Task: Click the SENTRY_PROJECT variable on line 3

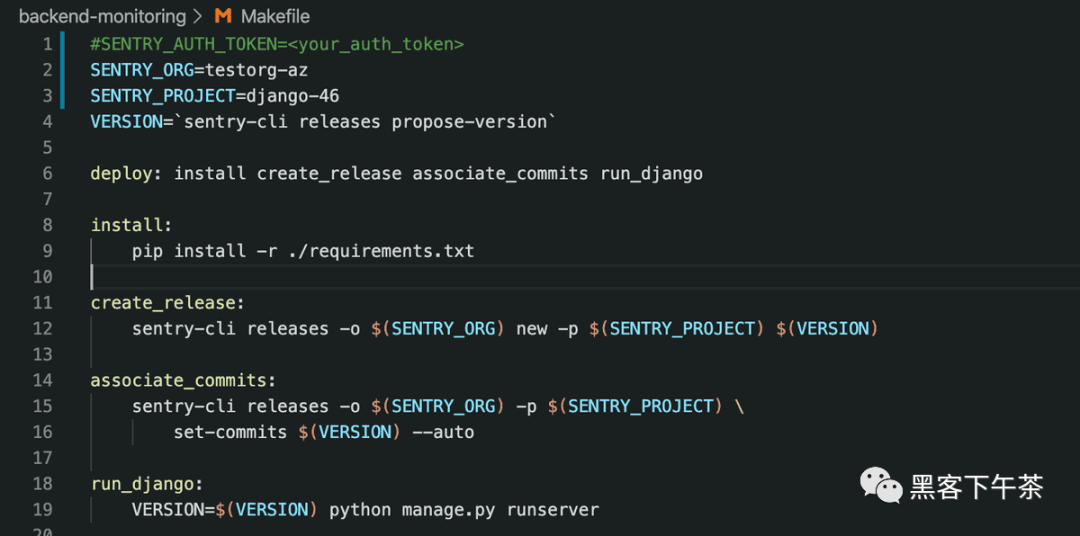Action: 163,96
